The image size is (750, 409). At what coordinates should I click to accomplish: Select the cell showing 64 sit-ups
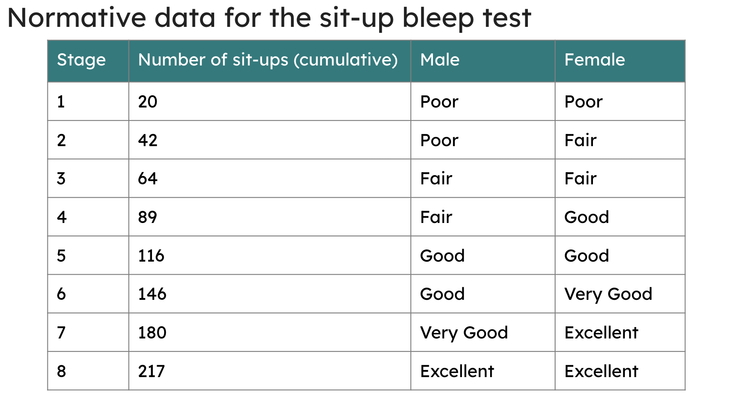149,179
